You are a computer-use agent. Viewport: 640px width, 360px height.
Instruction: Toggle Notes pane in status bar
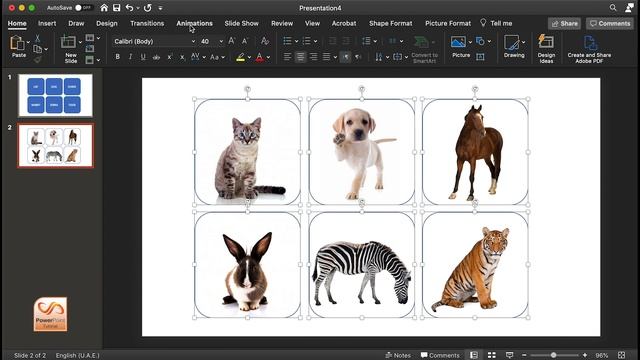point(398,355)
